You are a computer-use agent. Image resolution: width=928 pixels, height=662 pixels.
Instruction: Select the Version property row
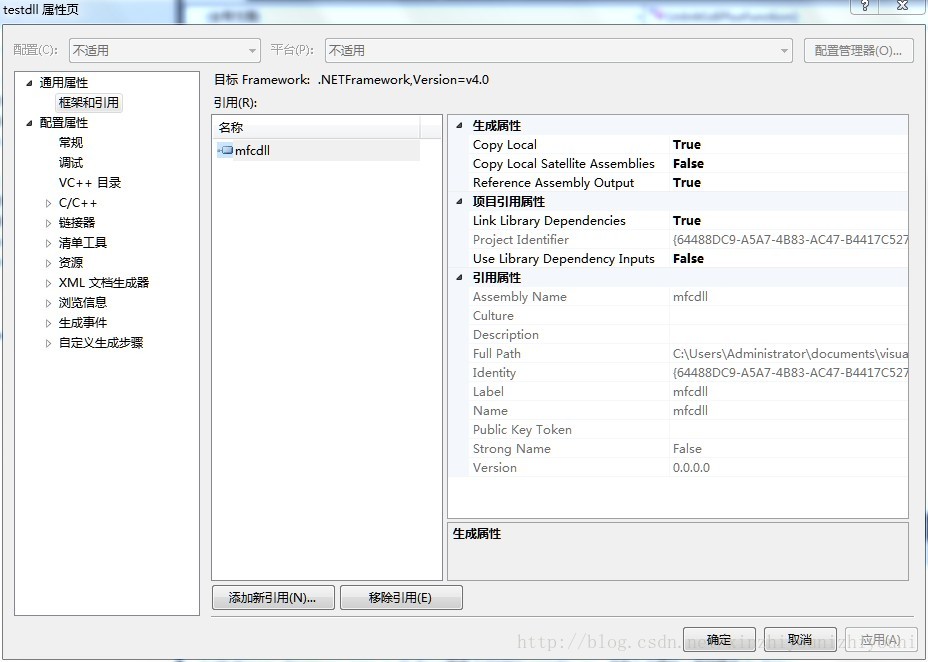[688, 467]
